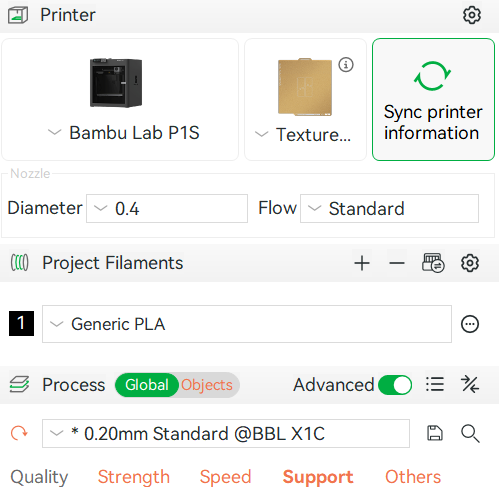Click Sync printer information button
The height and width of the screenshot is (487, 499).
(x=433, y=99)
